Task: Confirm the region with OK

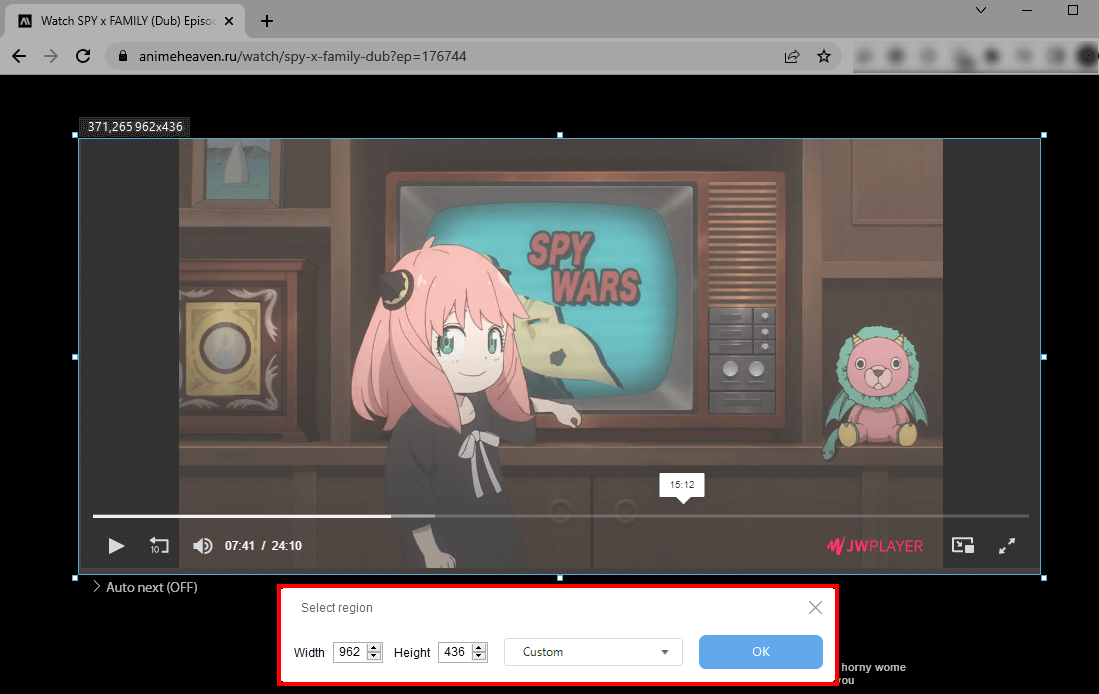Action: 760,652
